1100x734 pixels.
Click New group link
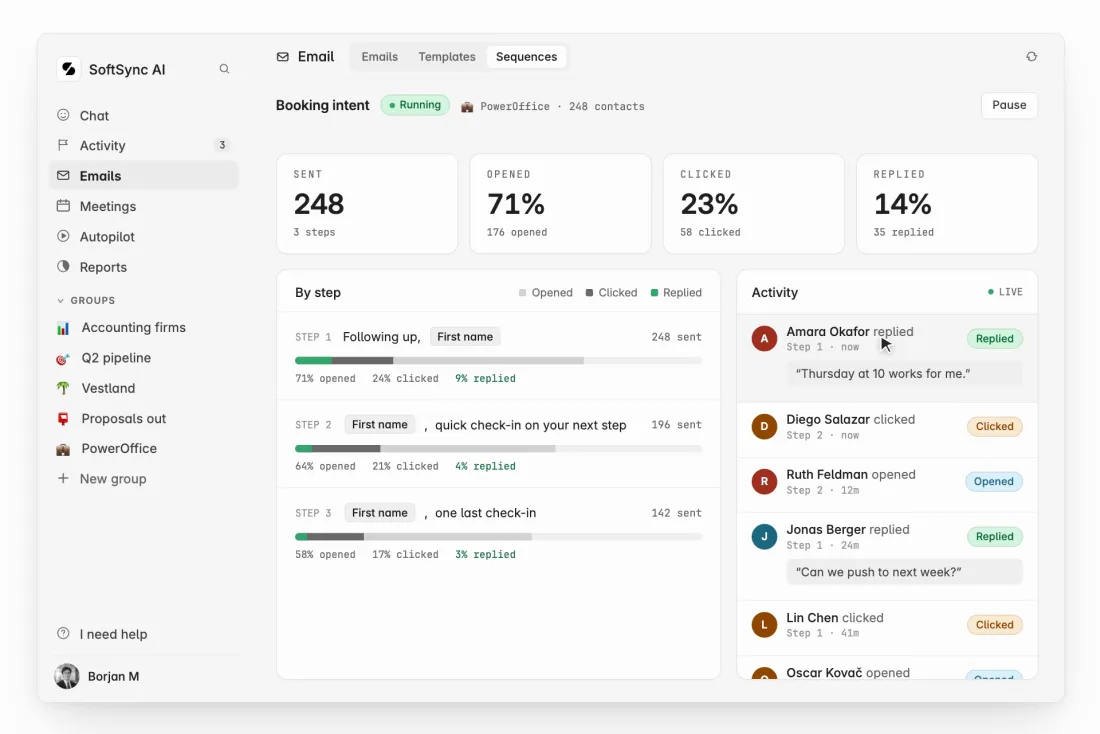coord(113,479)
